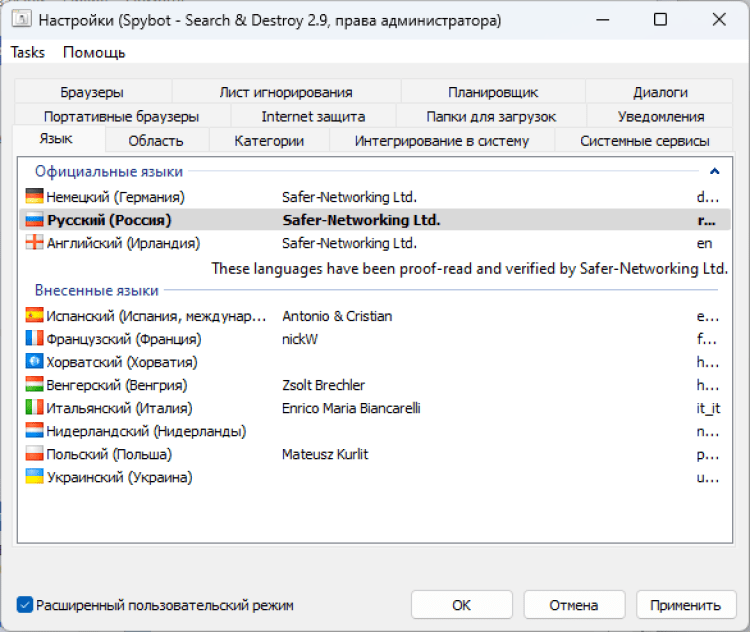Open the Системные сервисы tab
750x632 pixels.
(x=644, y=141)
